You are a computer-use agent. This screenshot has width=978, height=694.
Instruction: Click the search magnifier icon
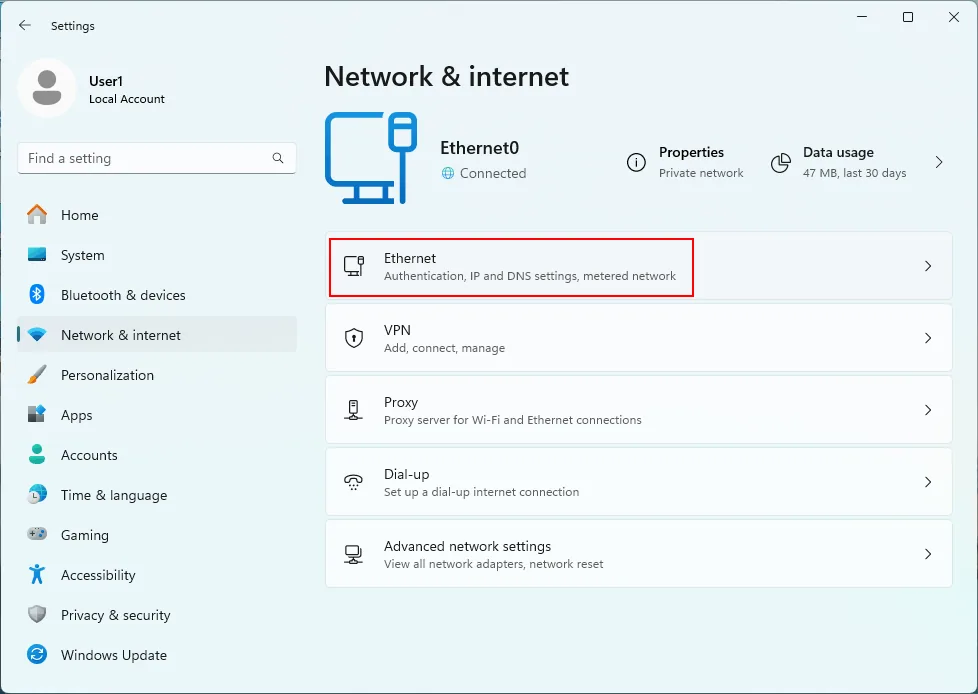[278, 158]
